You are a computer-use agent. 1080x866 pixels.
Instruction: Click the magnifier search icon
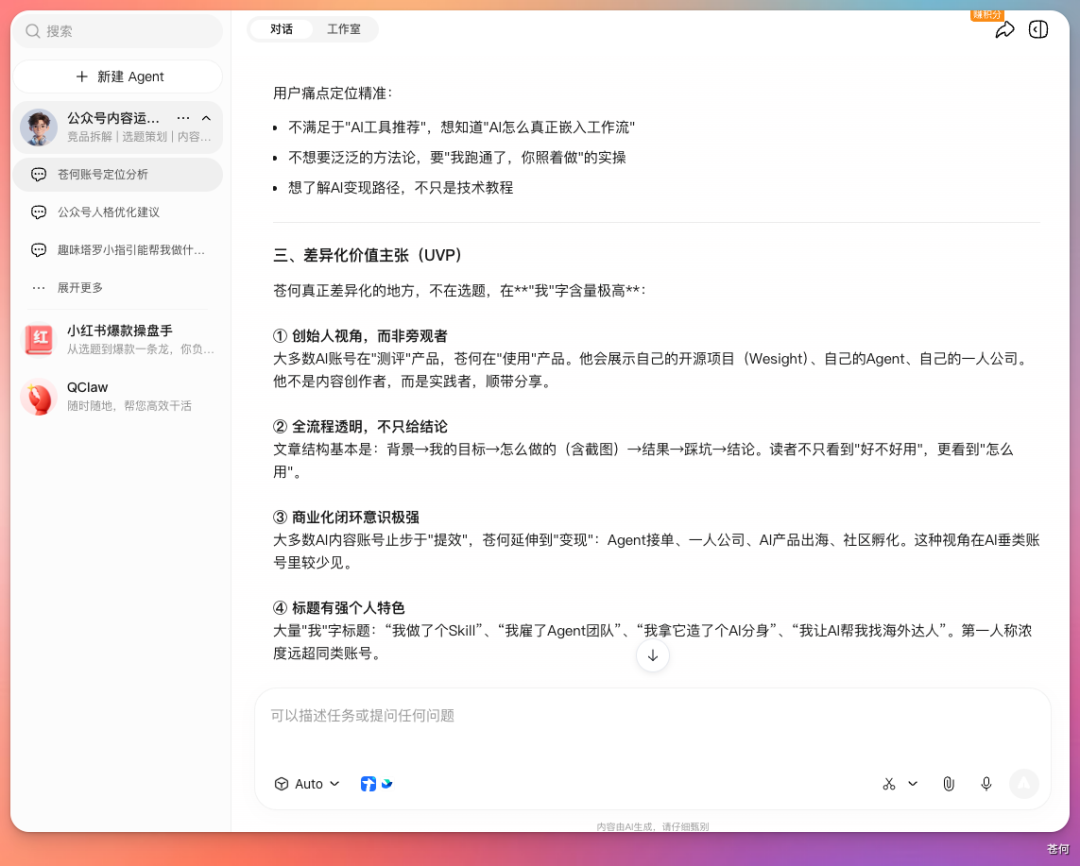[32, 31]
